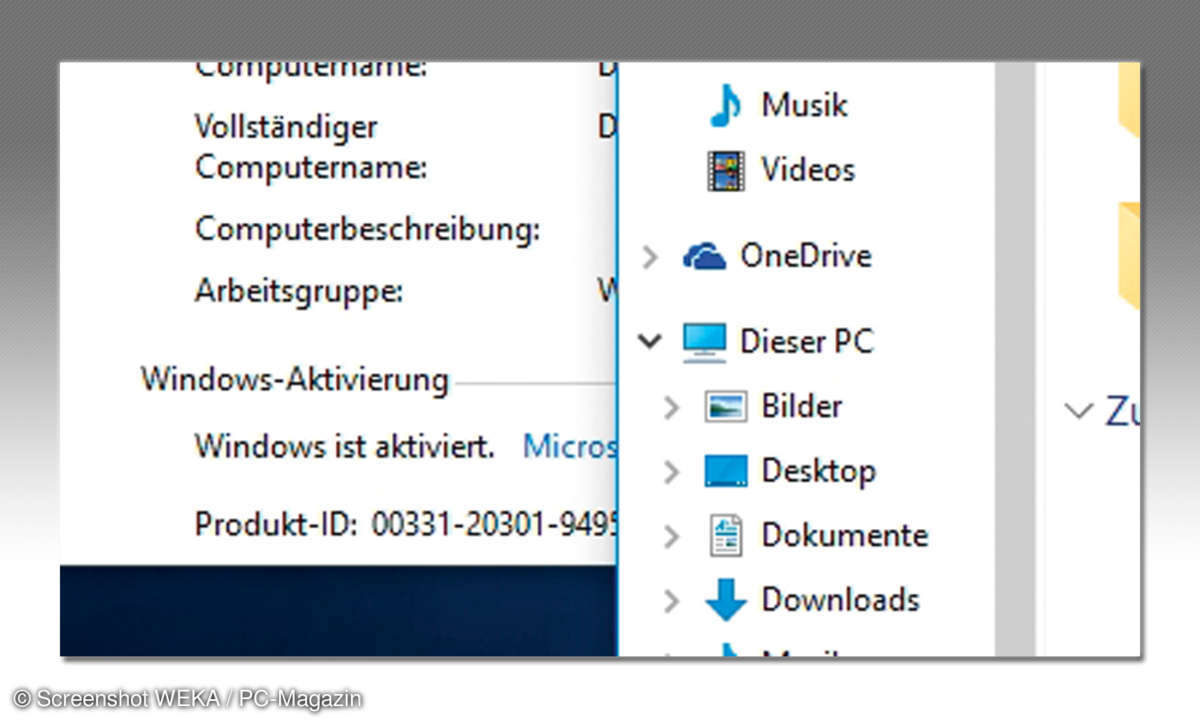The height and width of the screenshot is (720, 1200).
Task: Expand the Downloads tree node
Action: point(672,601)
